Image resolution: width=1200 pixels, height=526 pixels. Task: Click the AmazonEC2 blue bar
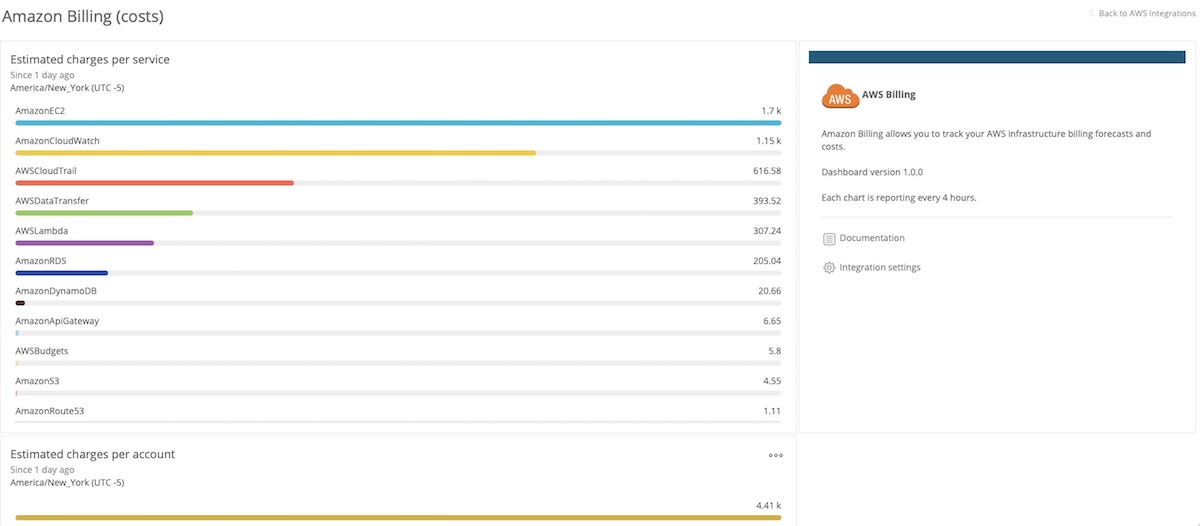398,123
